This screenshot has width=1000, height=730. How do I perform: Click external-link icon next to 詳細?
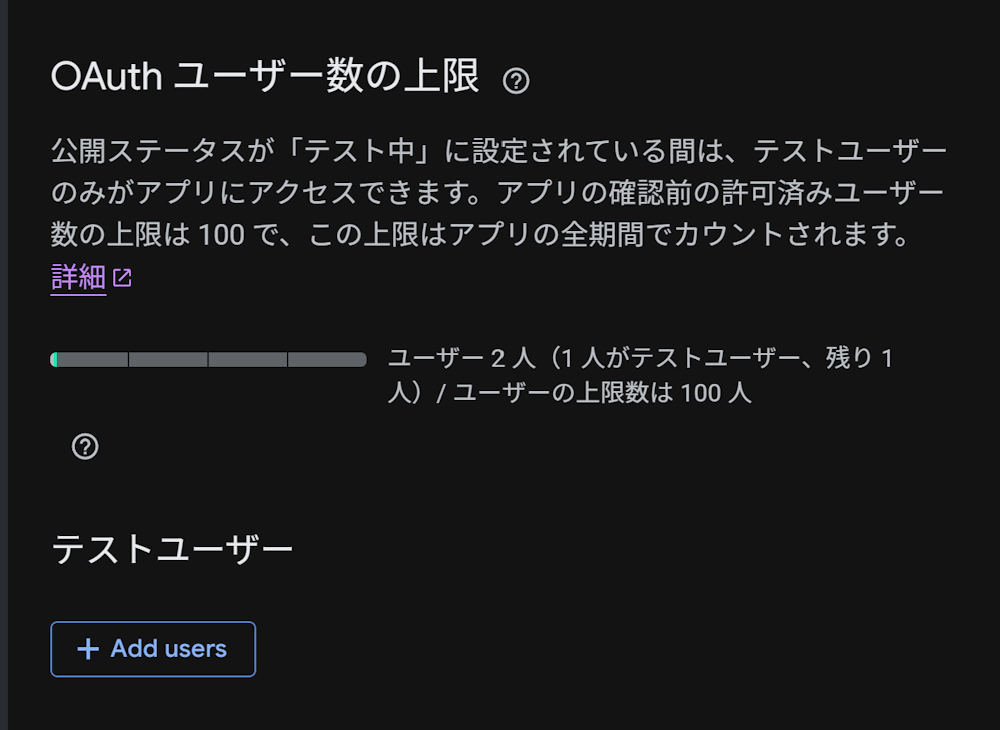122,278
